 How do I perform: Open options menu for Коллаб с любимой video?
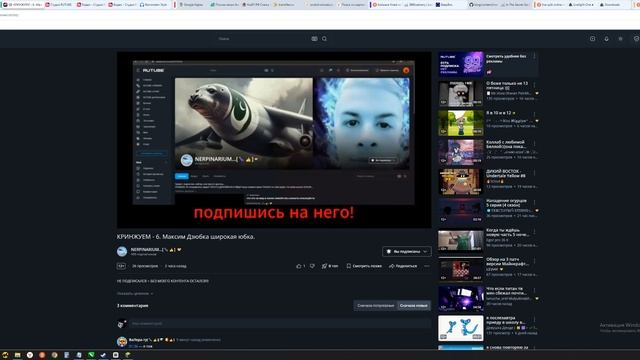pyautogui.click(x=534, y=144)
